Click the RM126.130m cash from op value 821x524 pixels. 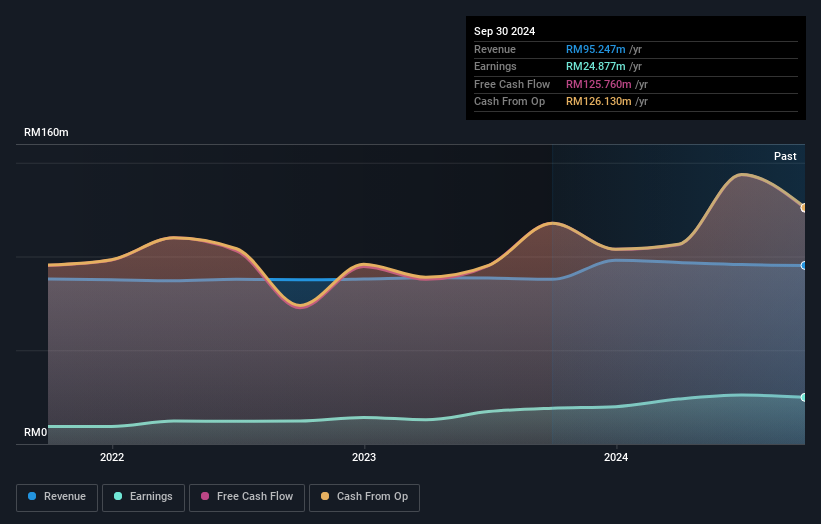598,102
